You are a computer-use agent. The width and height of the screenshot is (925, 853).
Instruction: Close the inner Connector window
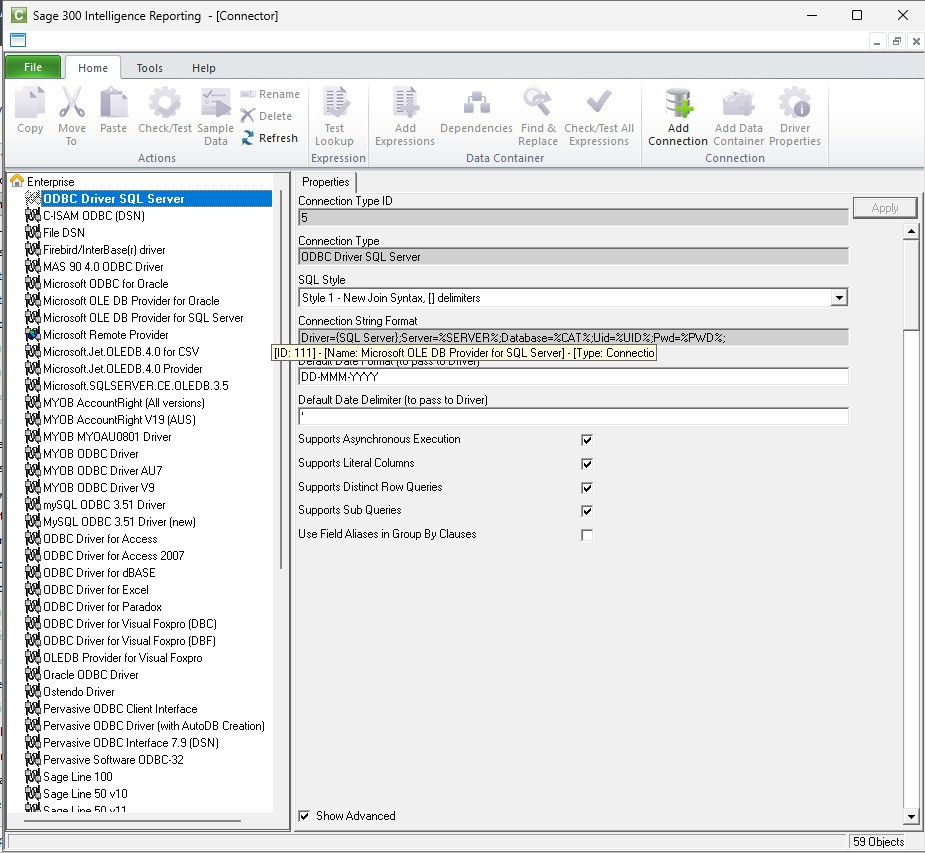coord(916,41)
